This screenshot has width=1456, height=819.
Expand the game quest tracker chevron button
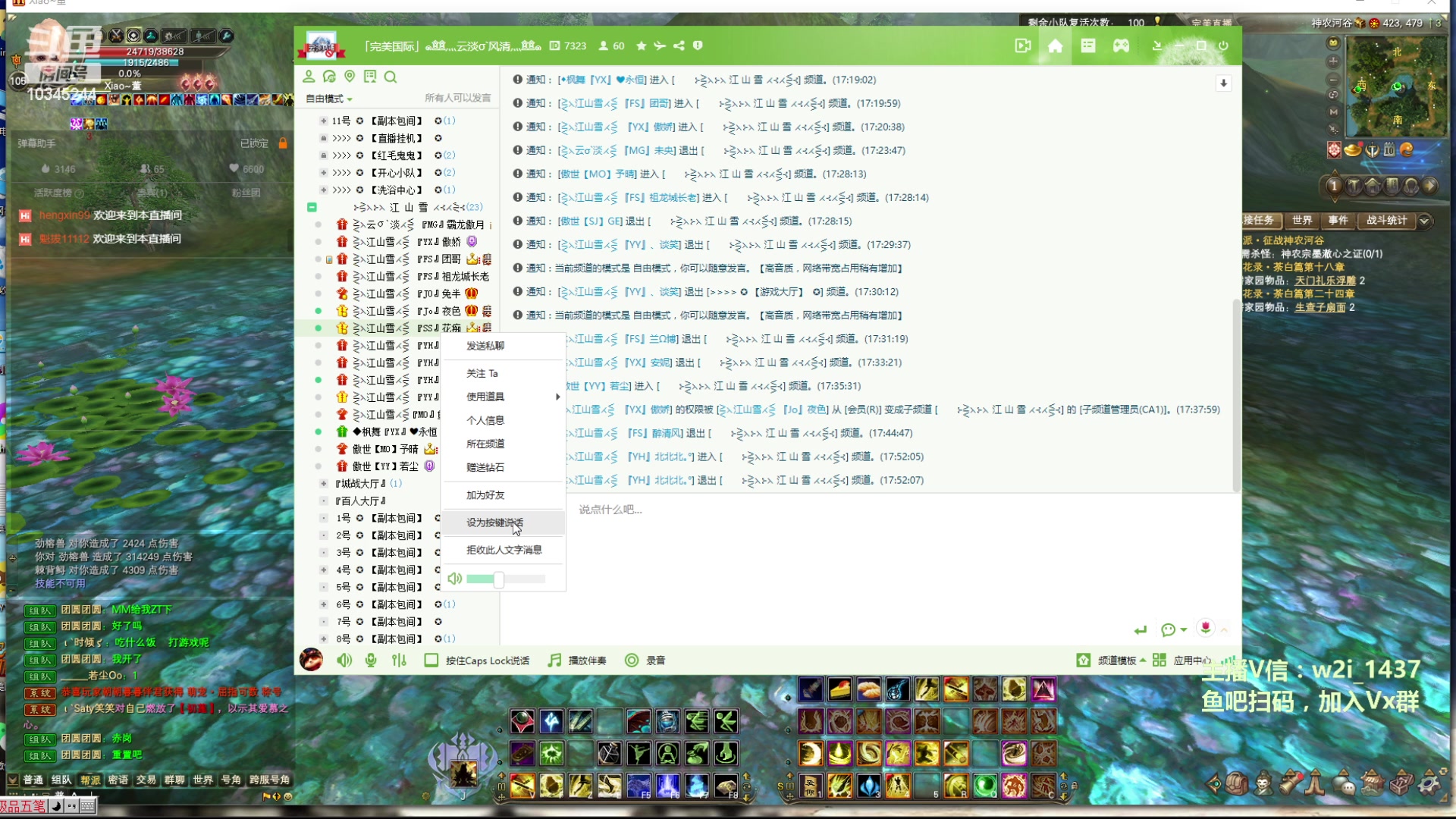coord(1425,221)
